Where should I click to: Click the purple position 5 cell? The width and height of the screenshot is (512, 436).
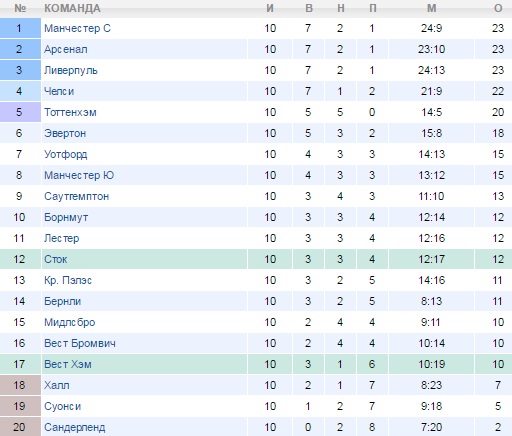pyautogui.click(x=20, y=112)
